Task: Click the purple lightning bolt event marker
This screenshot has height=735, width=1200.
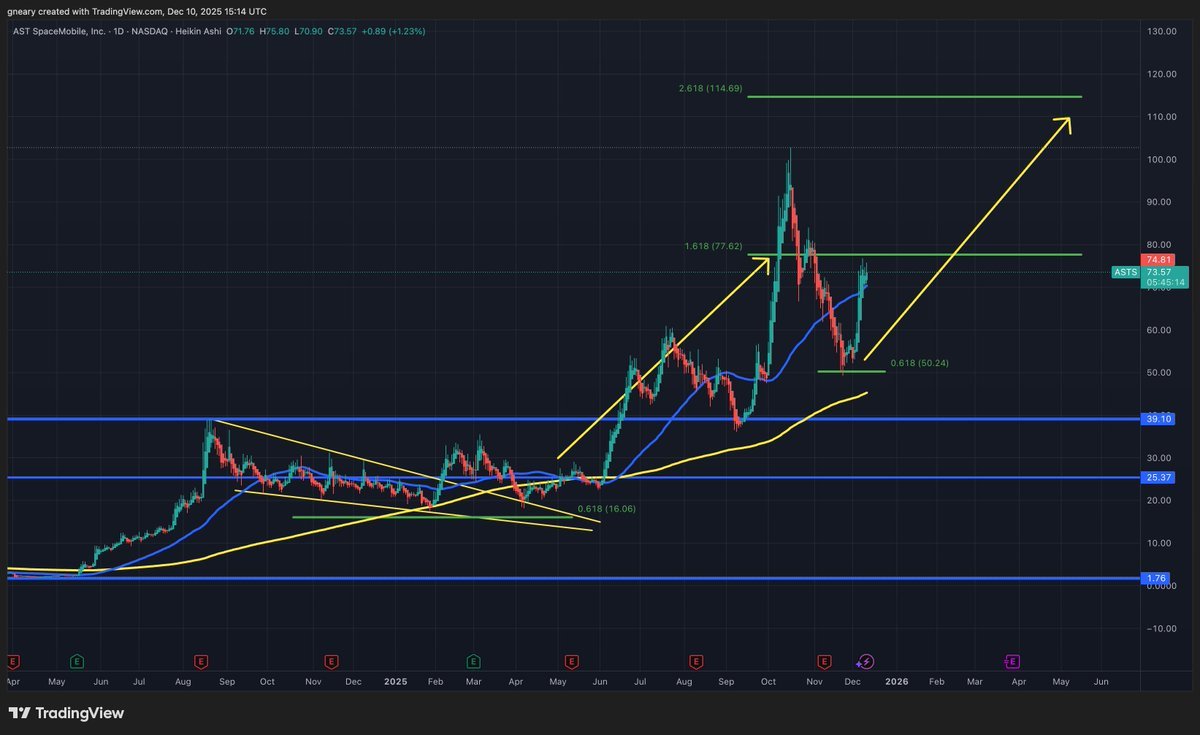Action: click(x=867, y=661)
